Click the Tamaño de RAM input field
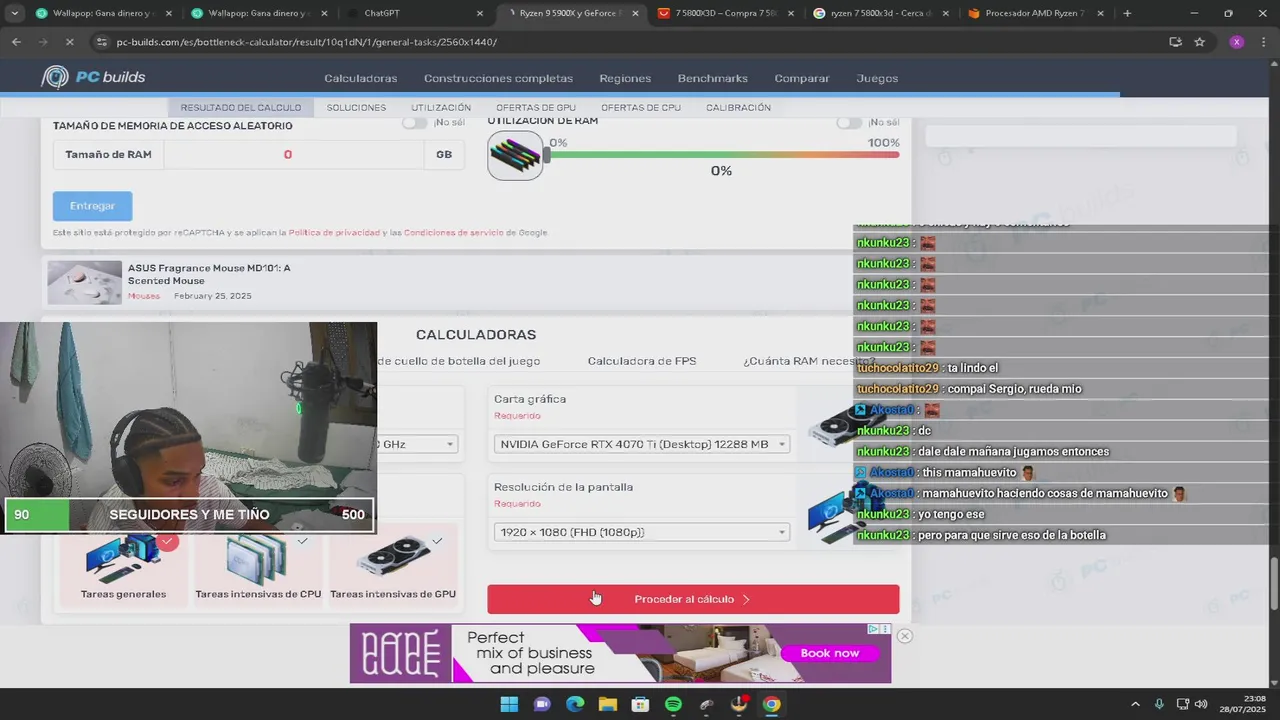1280x720 pixels. click(295, 154)
